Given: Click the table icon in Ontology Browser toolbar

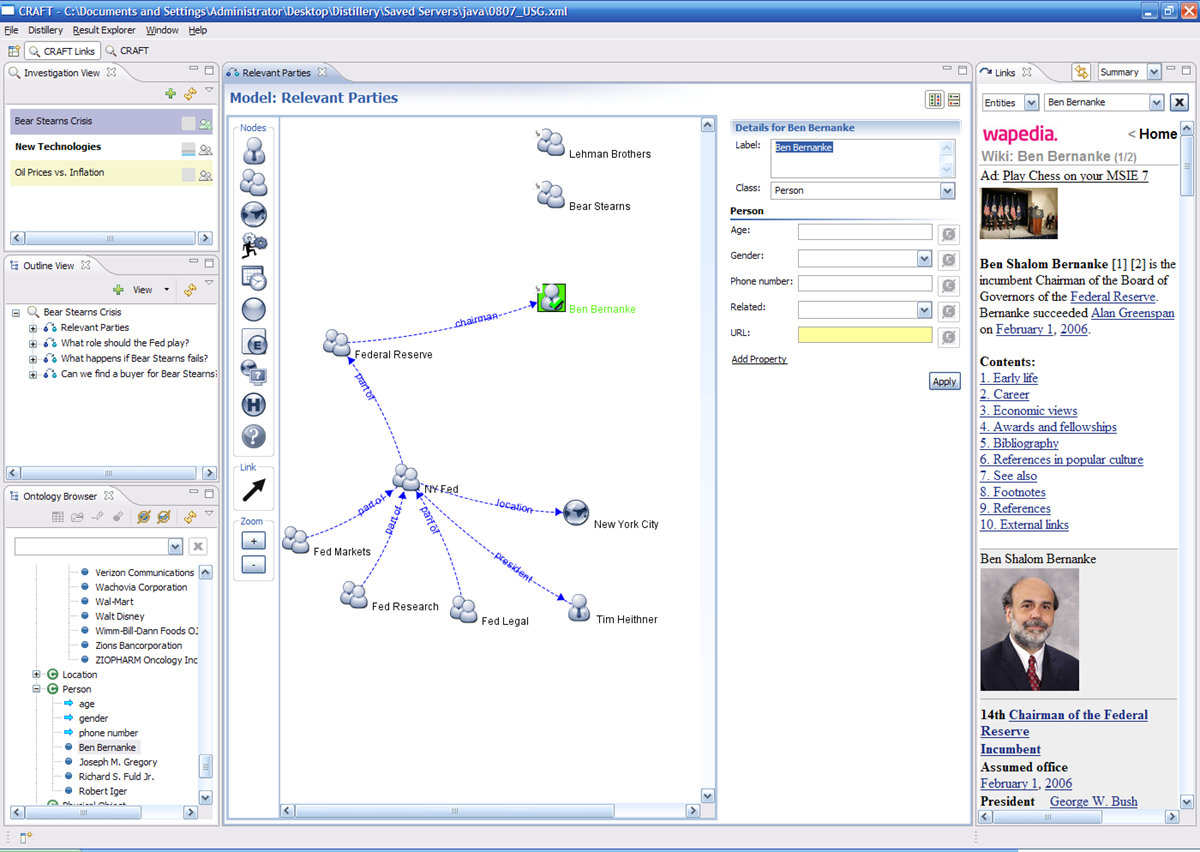Looking at the screenshot, I should (x=58, y=517).
